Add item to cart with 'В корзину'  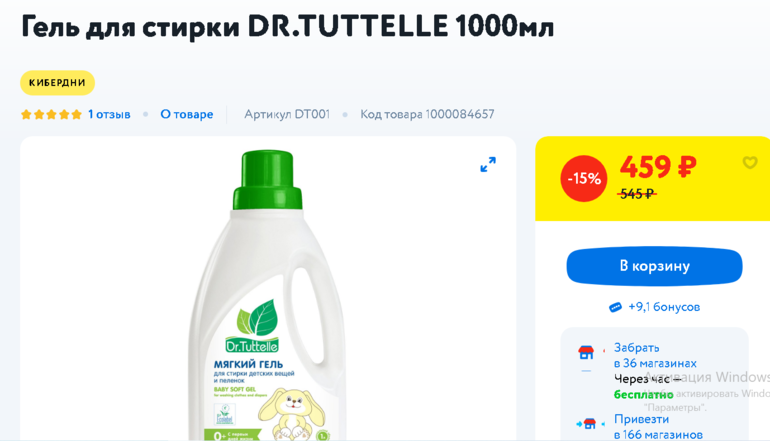[654, 266]
